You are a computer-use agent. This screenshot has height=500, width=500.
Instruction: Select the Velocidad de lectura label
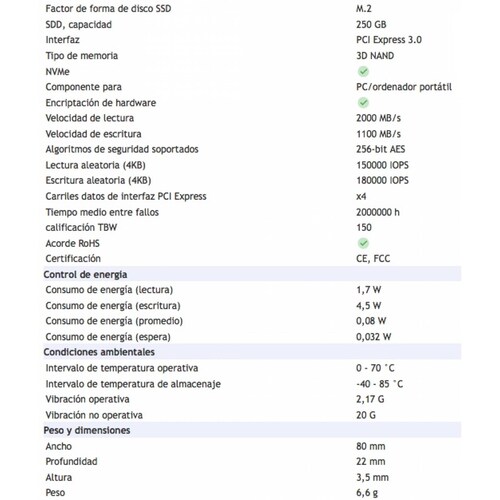[x=90, y=118]
